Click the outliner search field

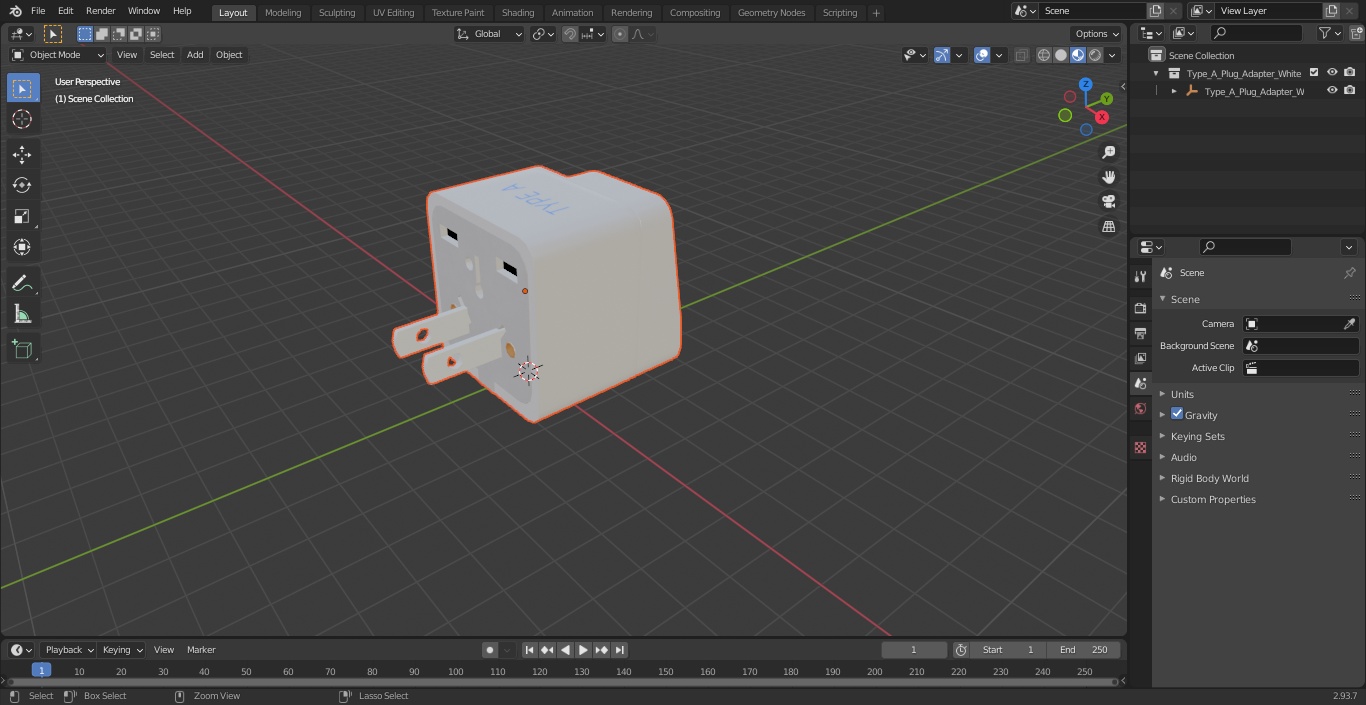coord(1255,33)
